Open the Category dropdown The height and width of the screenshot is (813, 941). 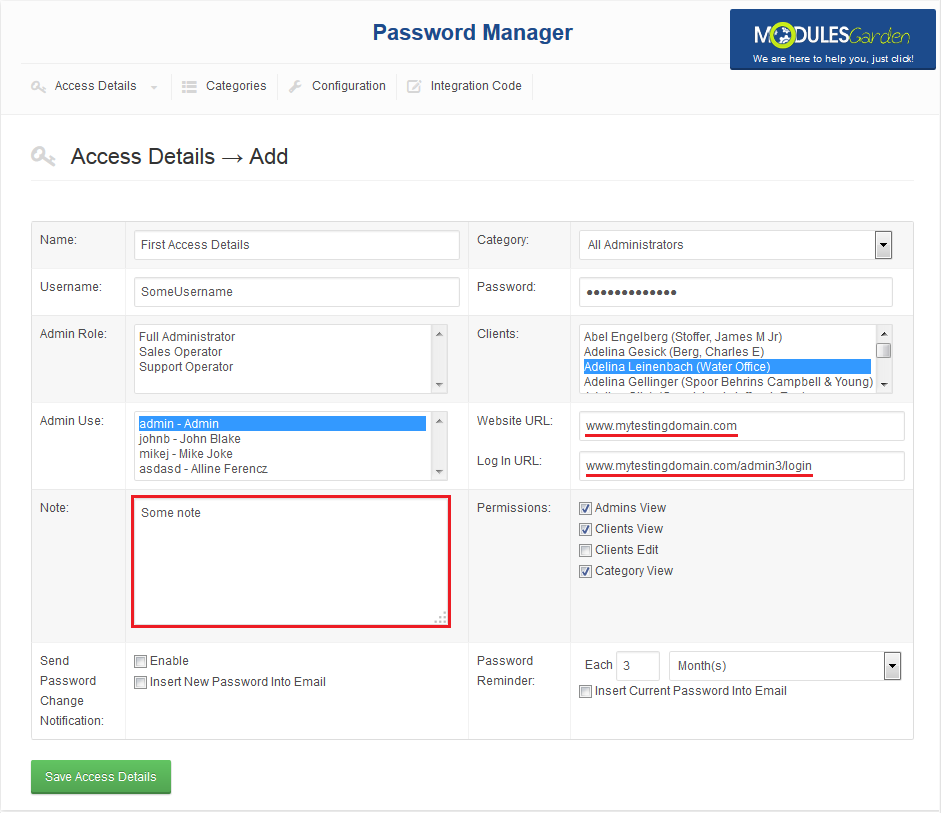tap(883, 245)
